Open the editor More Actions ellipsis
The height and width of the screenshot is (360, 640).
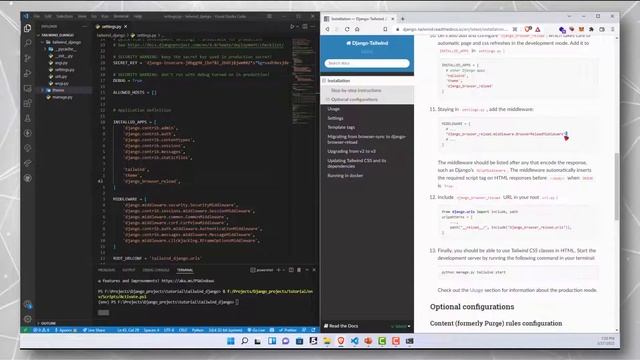[313, 27]
